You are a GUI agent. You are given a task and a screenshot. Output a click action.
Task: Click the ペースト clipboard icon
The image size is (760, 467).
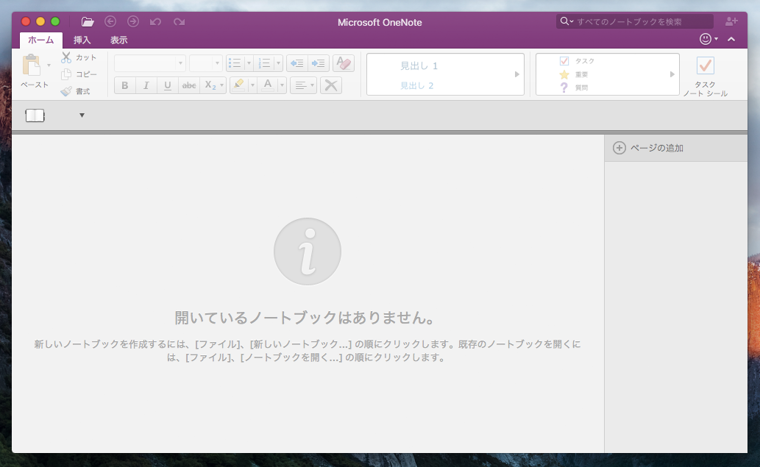(32, 65)
